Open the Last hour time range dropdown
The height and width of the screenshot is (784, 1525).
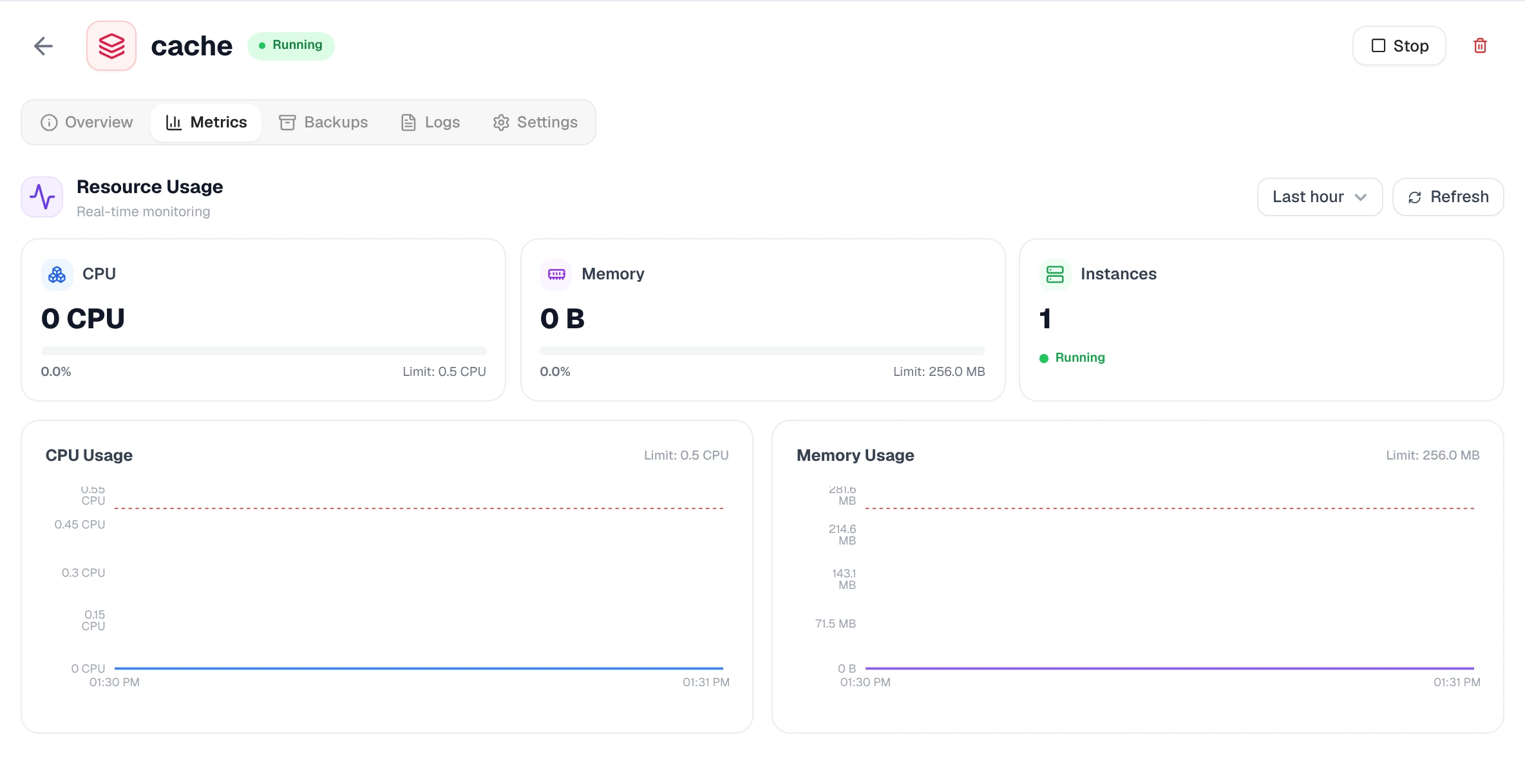click(x=1320, y=197)
